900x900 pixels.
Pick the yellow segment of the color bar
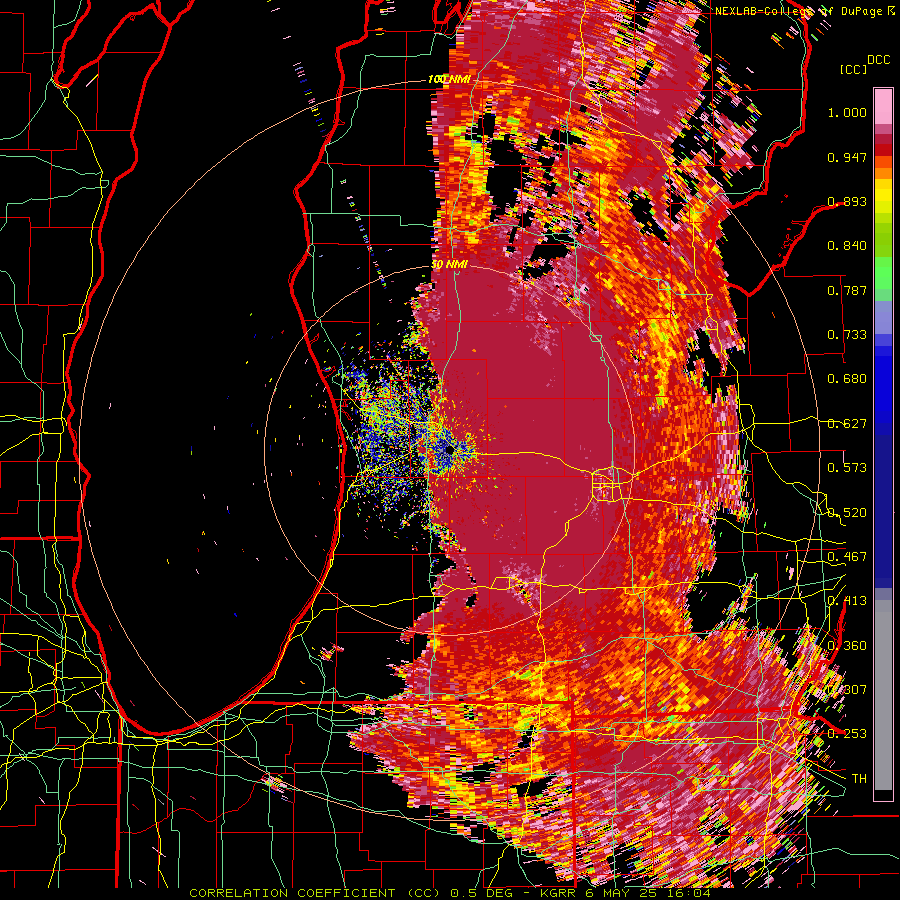point(883,196)
